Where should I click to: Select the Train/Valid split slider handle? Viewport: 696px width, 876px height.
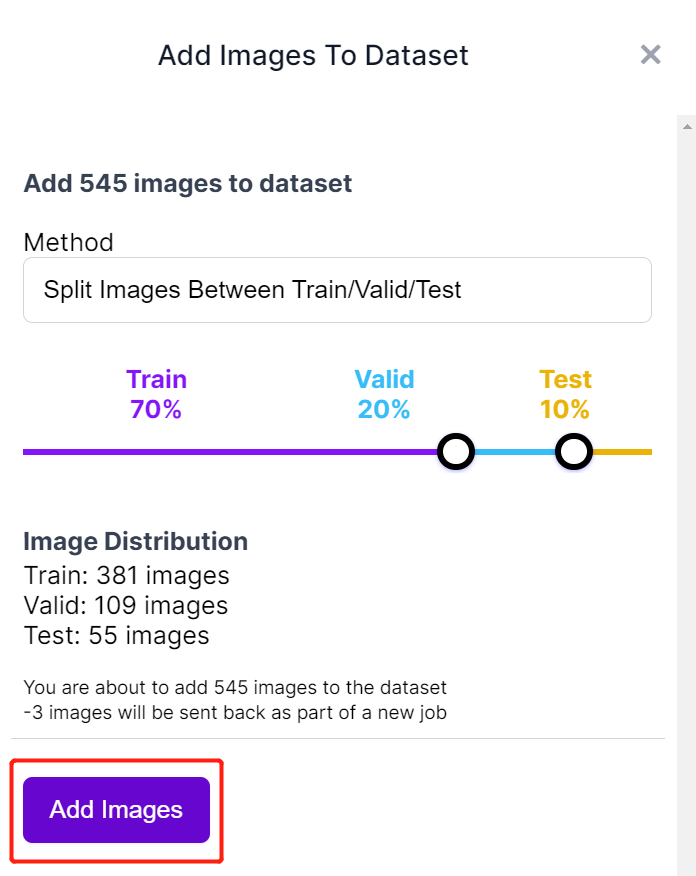456,452
